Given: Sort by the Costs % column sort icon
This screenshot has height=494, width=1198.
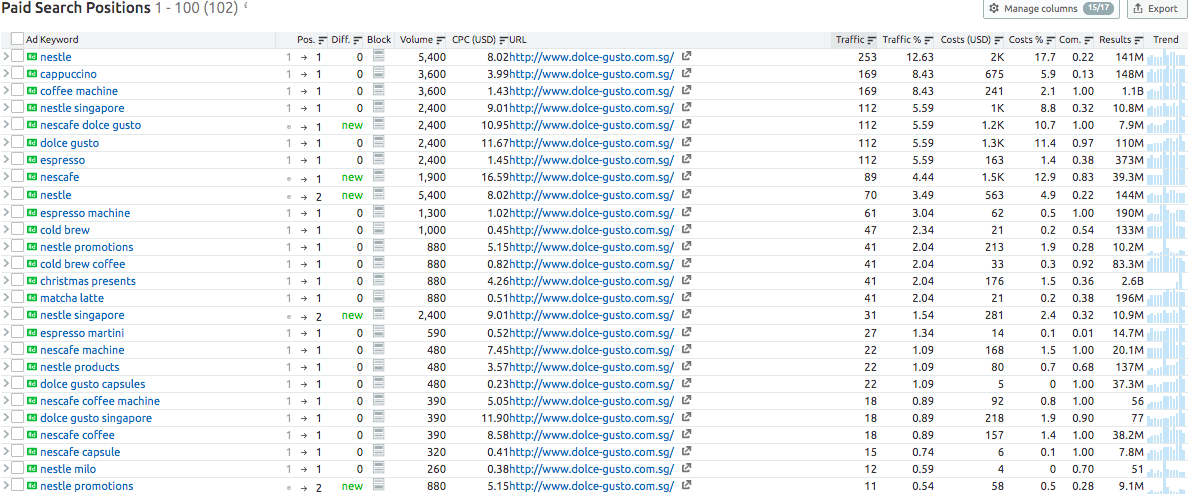Looking at the screenshot, I should [x=1050, y=40].
